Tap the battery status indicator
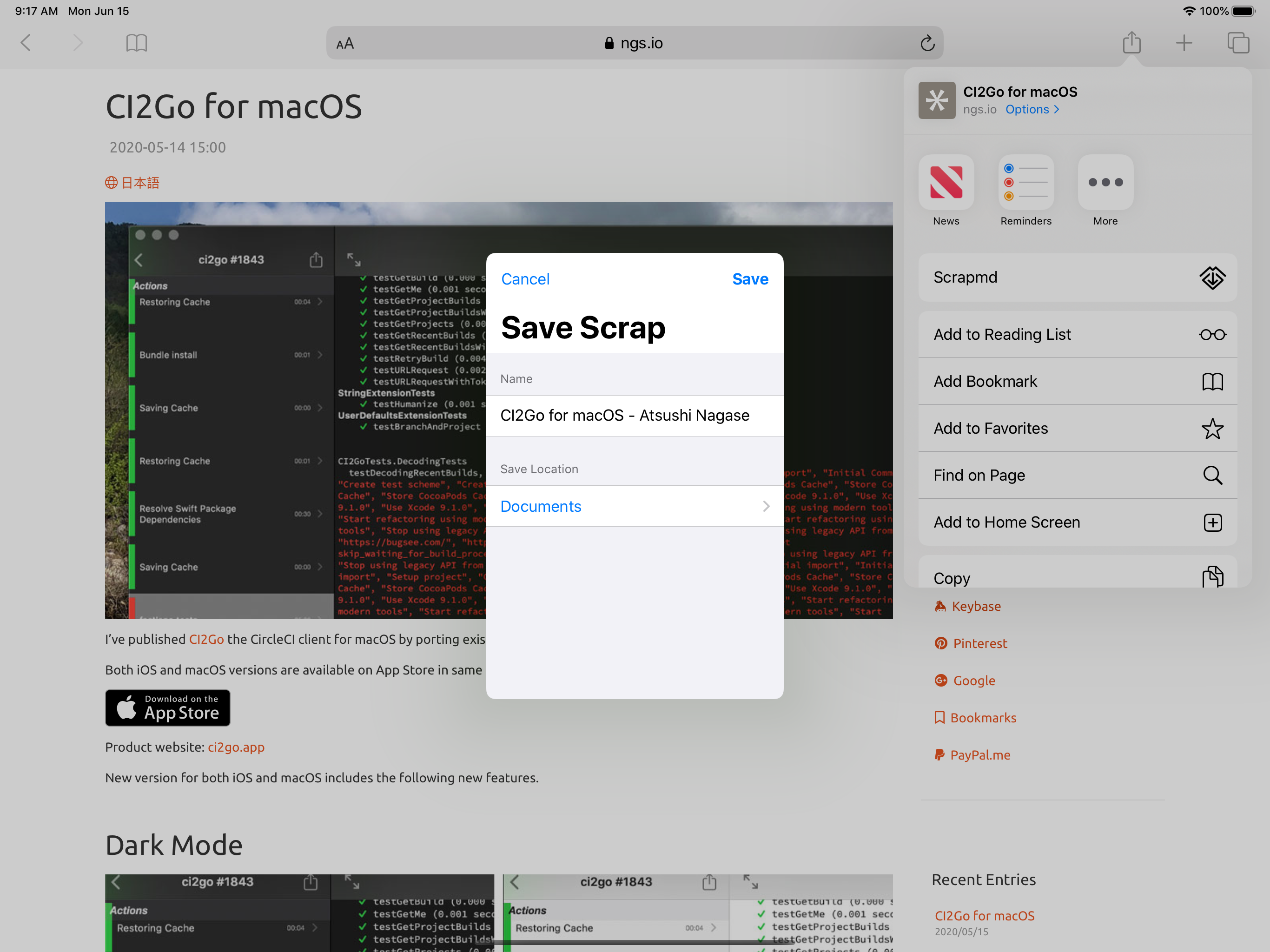 1244,11
